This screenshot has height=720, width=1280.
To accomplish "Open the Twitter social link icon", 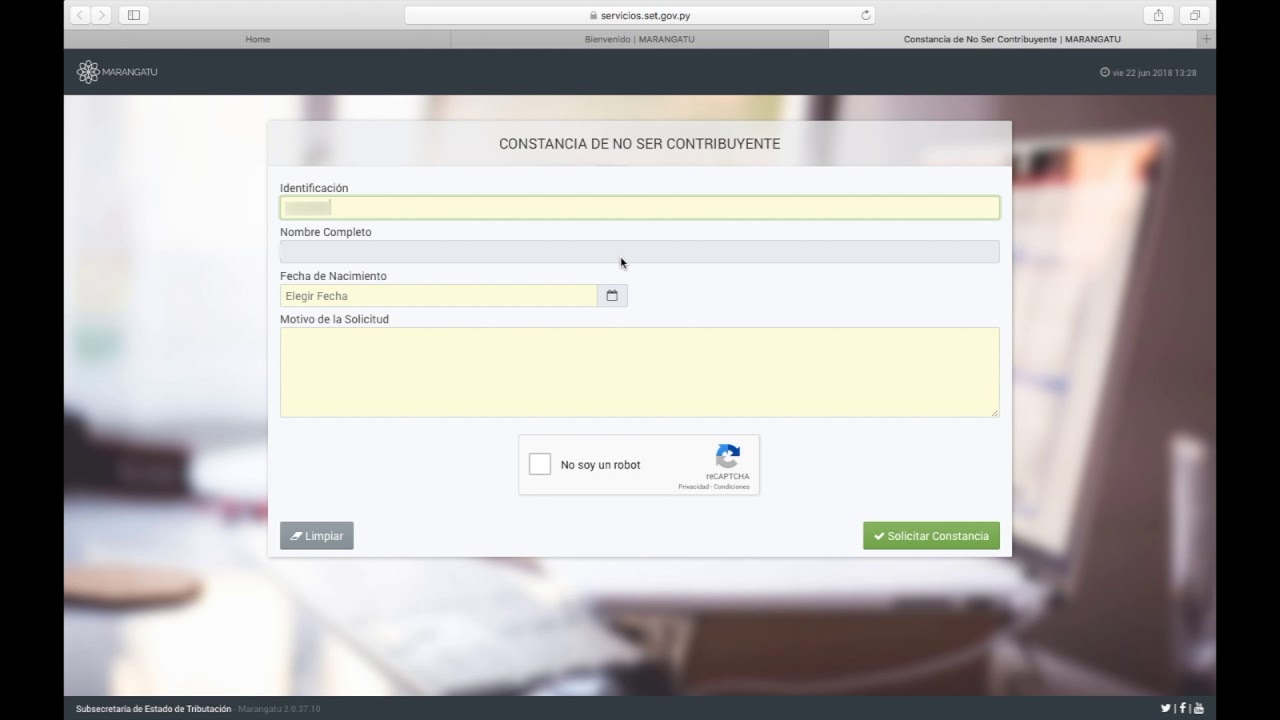I will tap(1165, 708).
